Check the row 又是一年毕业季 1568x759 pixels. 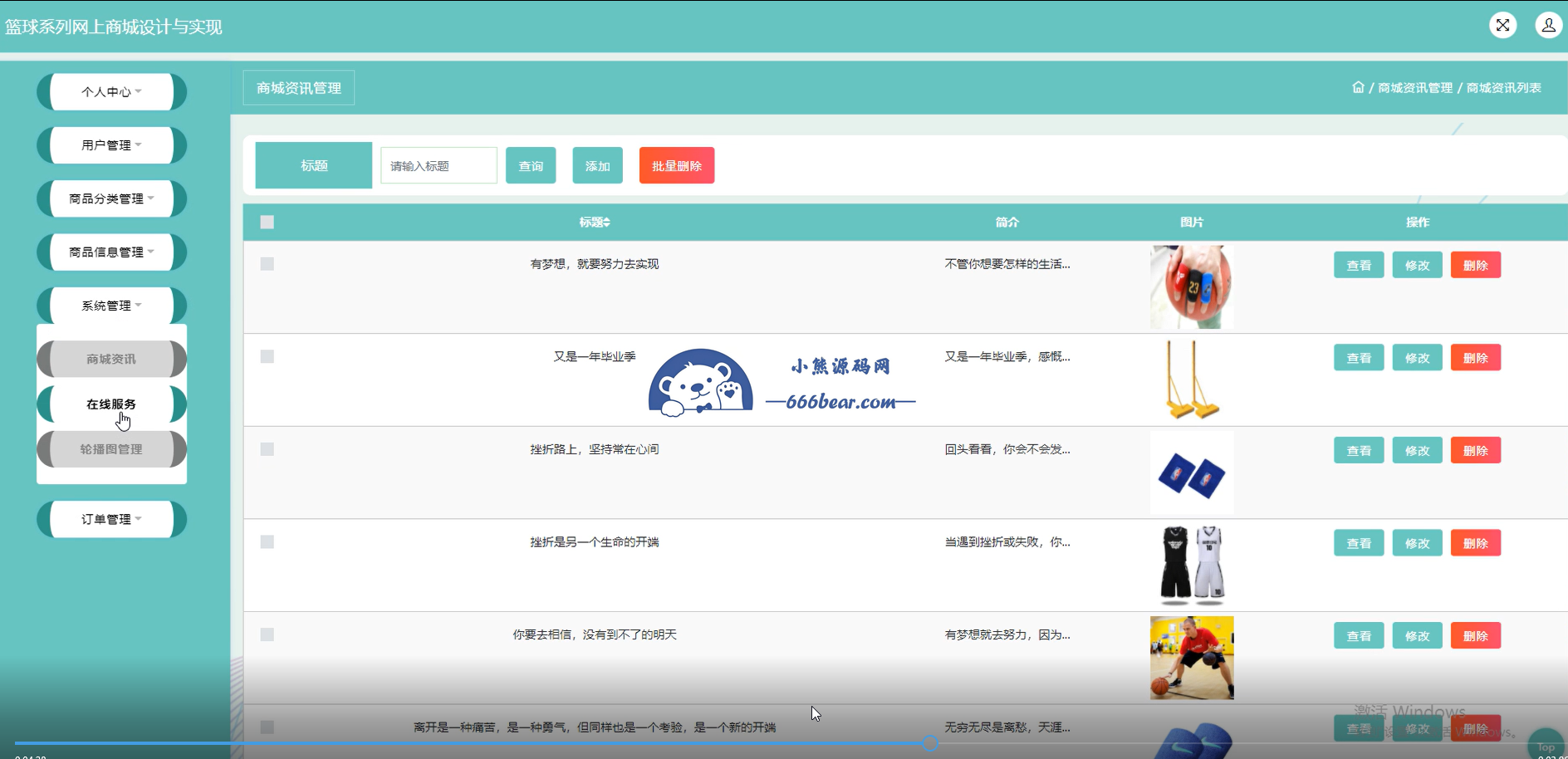267,356
